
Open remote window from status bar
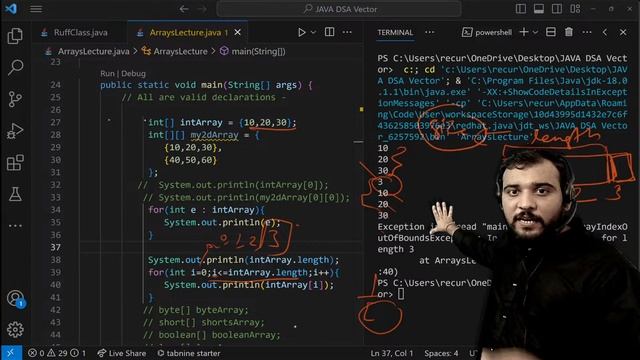11,353
